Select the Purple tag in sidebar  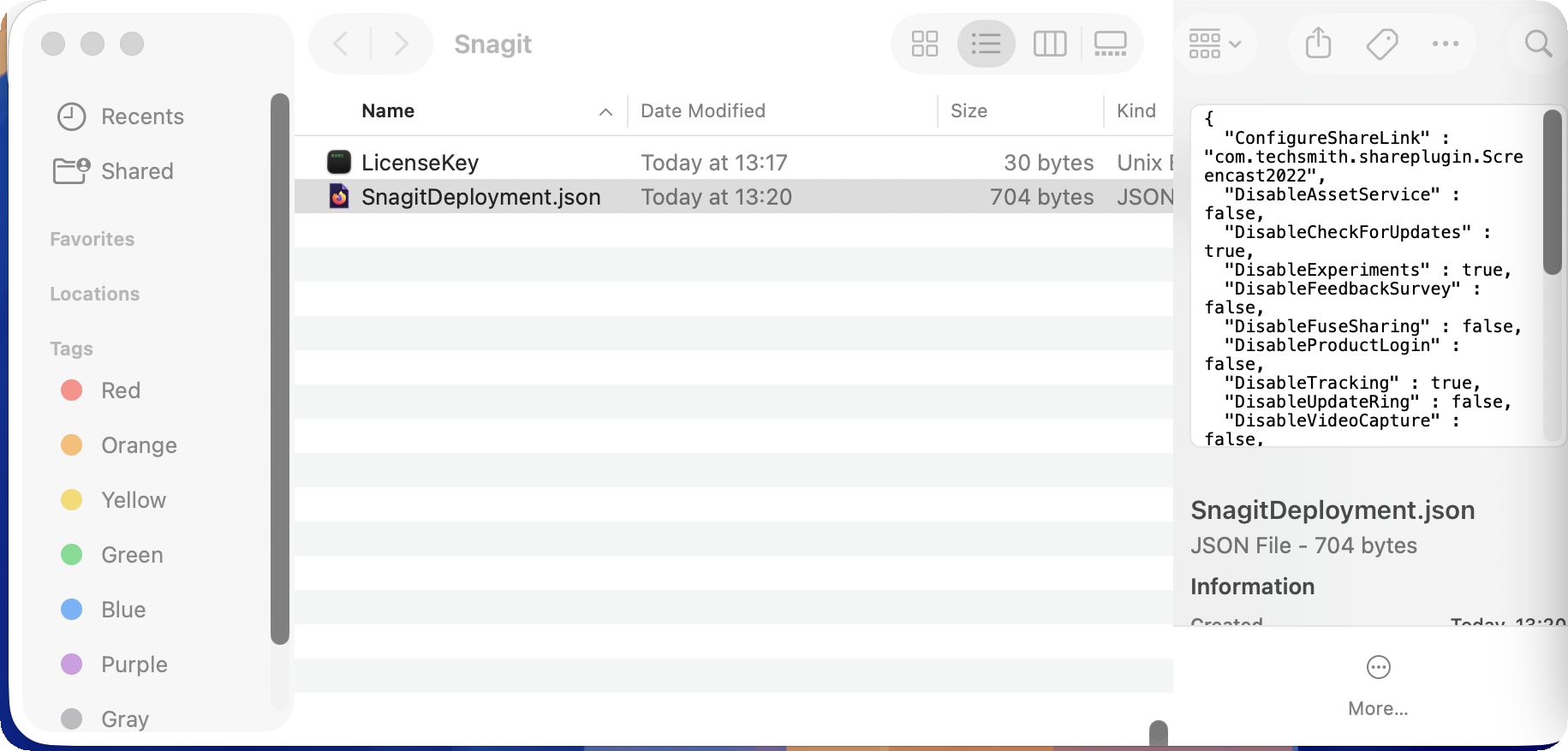[x=114, y=665]
